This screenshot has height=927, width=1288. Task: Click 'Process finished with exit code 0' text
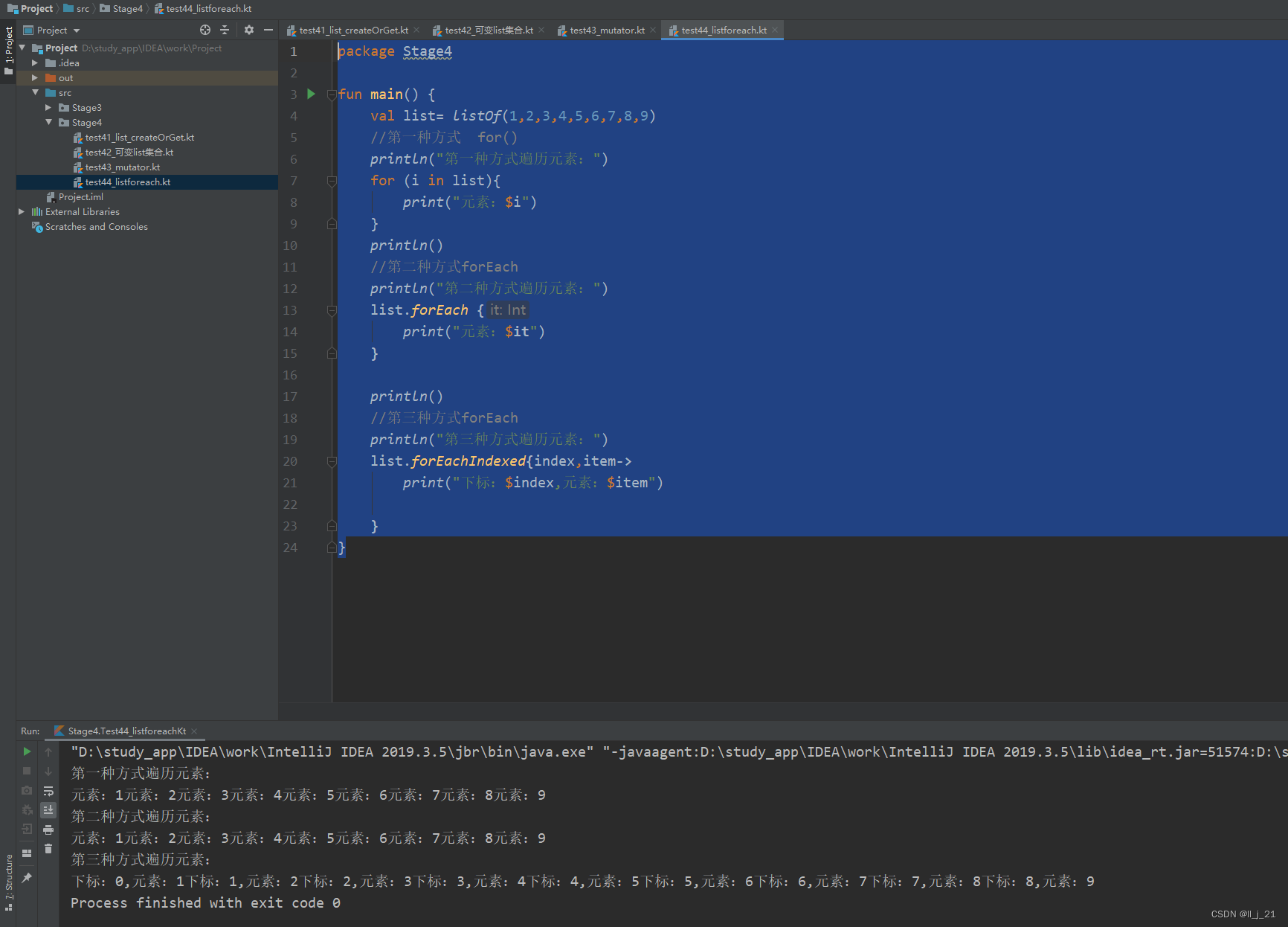(x=205, y=903)
